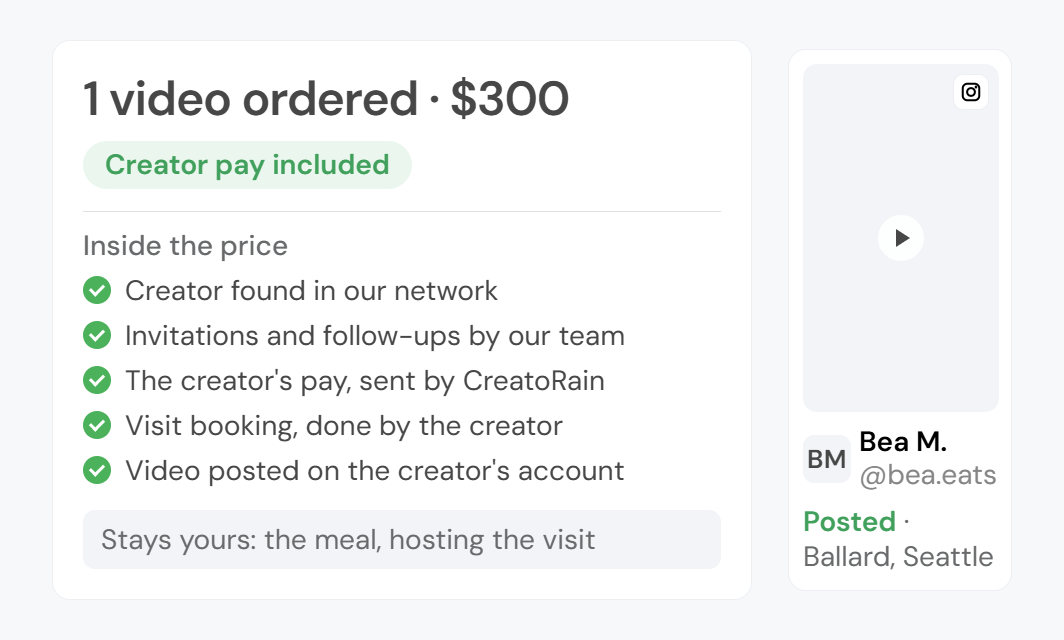
Task: Click the 1 video ordered $300 heading
Action: pos(326,99)
